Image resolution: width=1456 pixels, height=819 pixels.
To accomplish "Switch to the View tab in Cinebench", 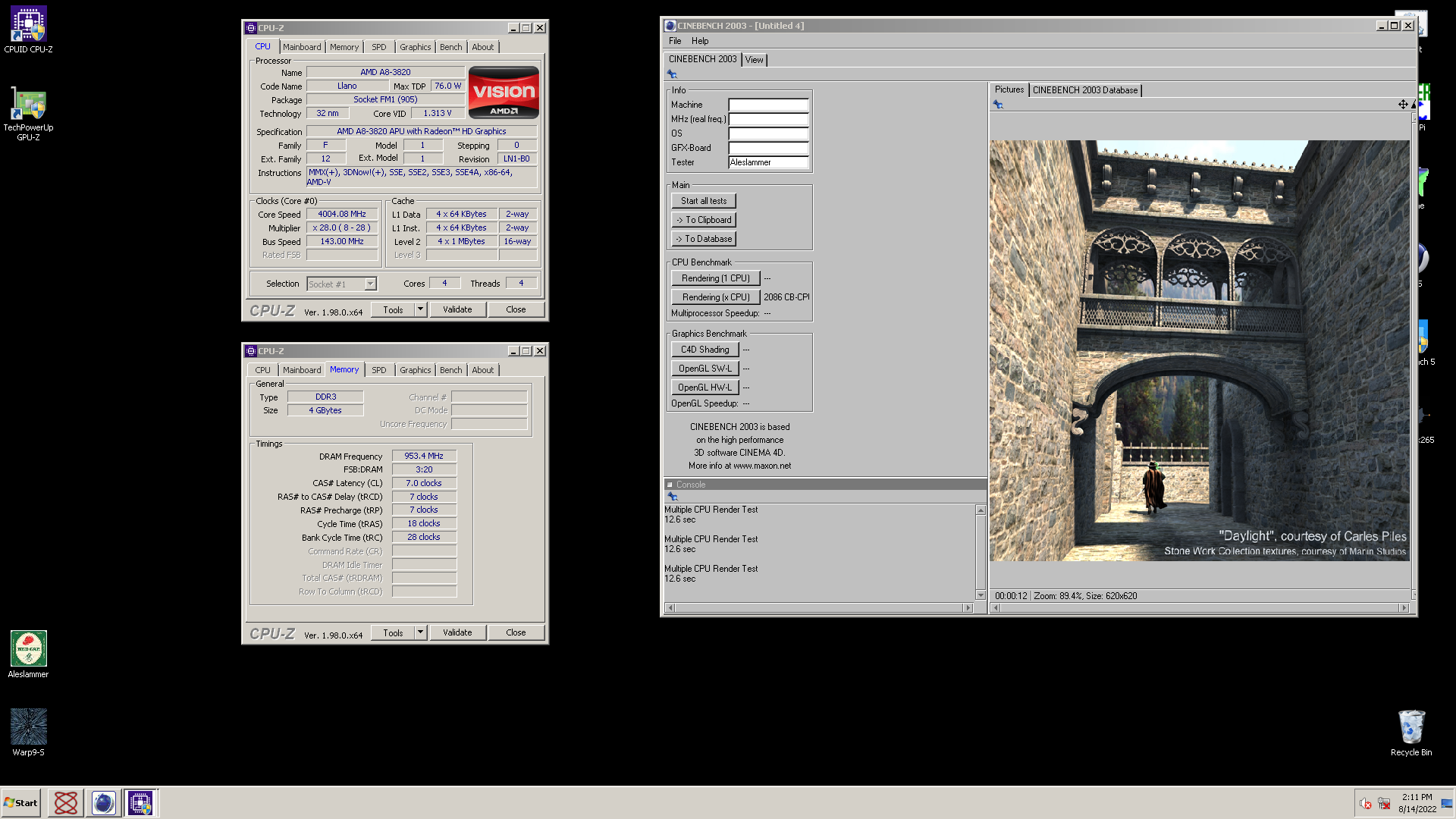I will [754, 60].
